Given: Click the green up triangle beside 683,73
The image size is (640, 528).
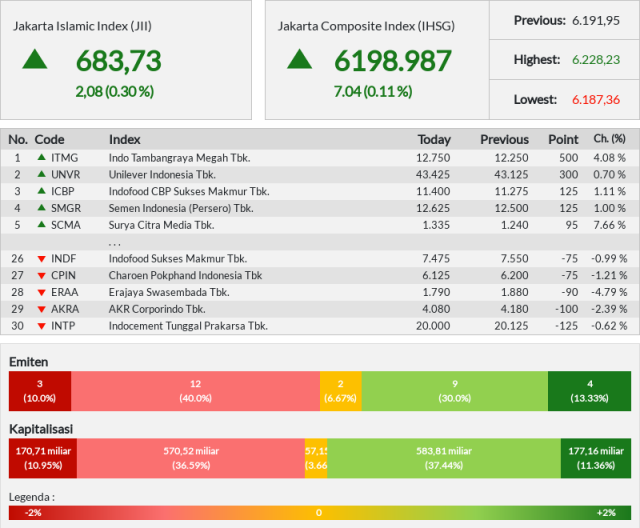Looking at the screenshot, I should (x=35, y=59).
